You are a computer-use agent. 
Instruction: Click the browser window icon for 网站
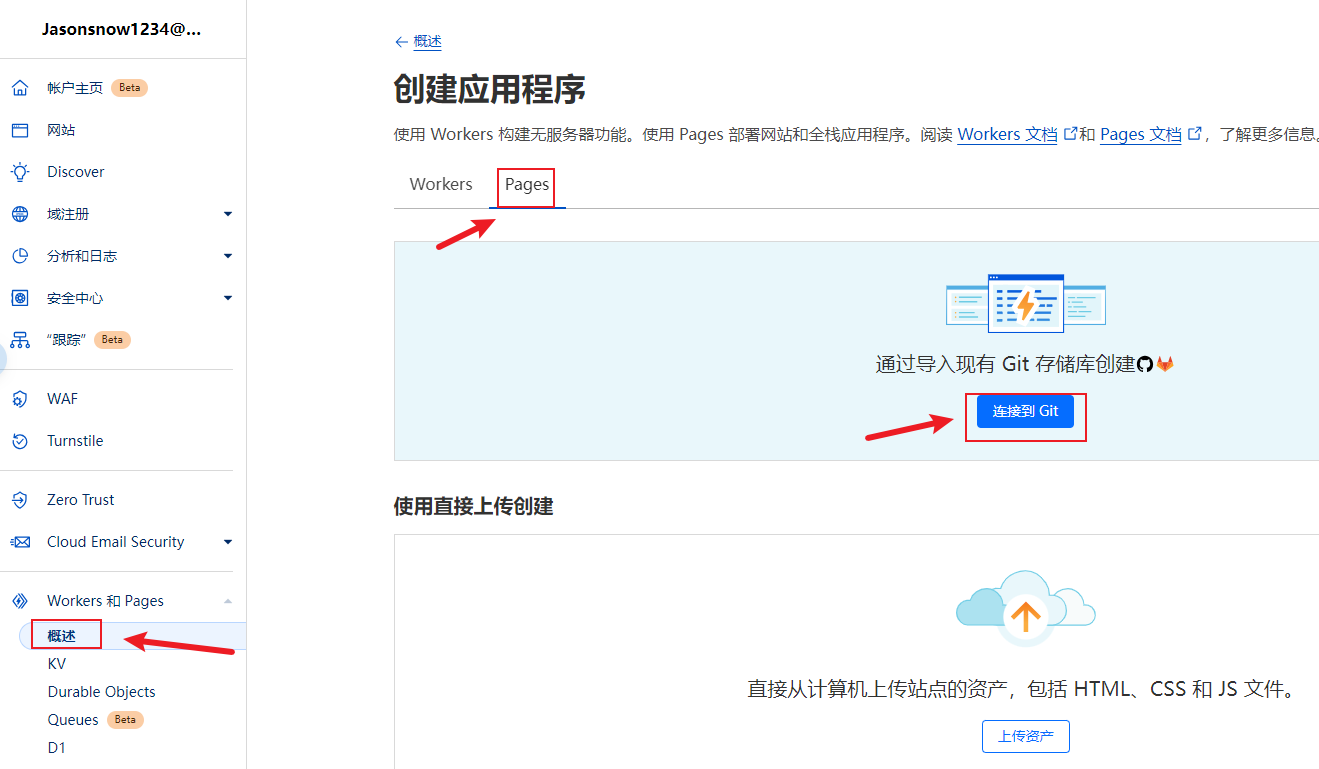coord(19,130)
